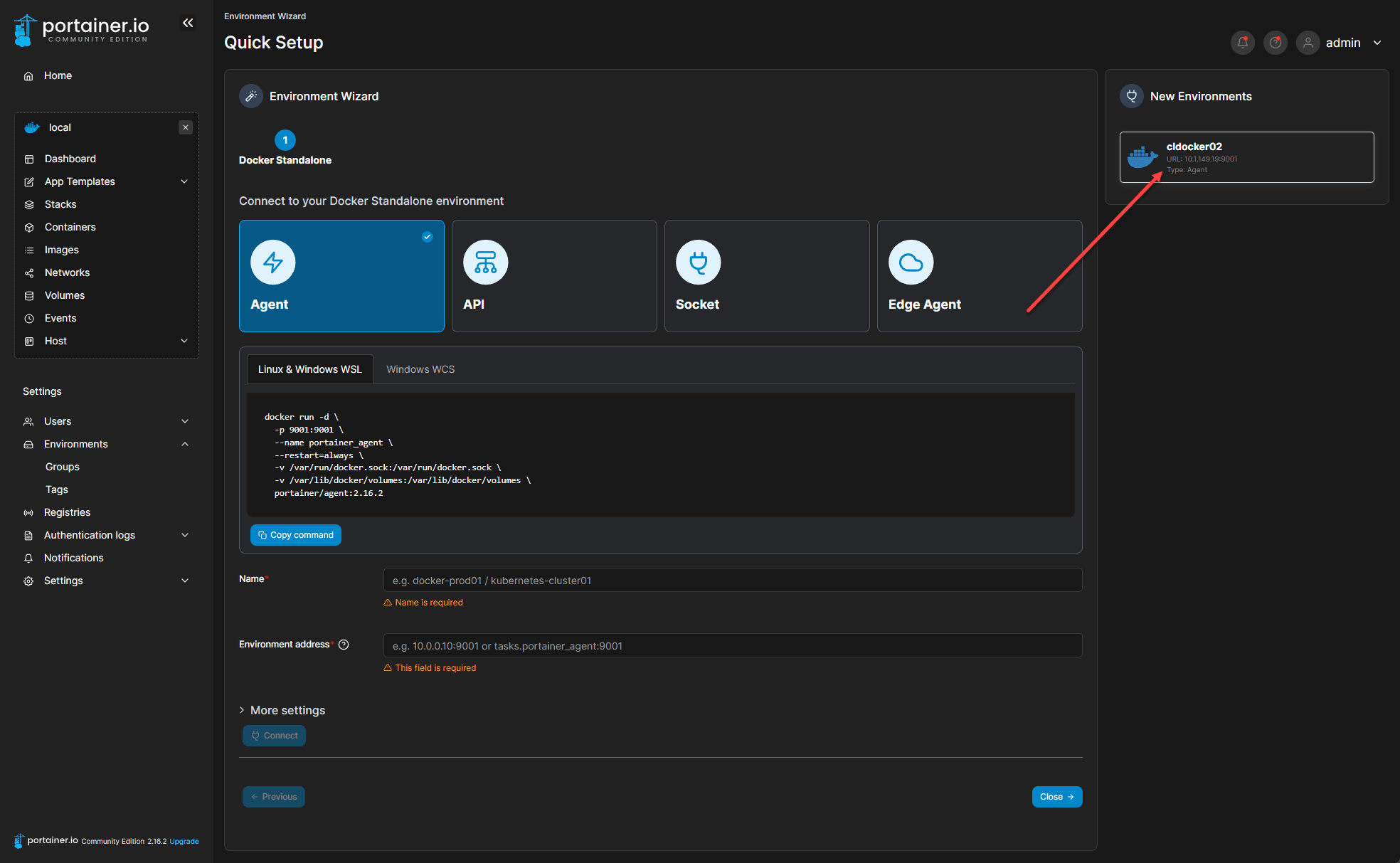The image size is (1400, 863).
Task: Click the Containers cube icon in sidebar
Action: pos(29,228)
